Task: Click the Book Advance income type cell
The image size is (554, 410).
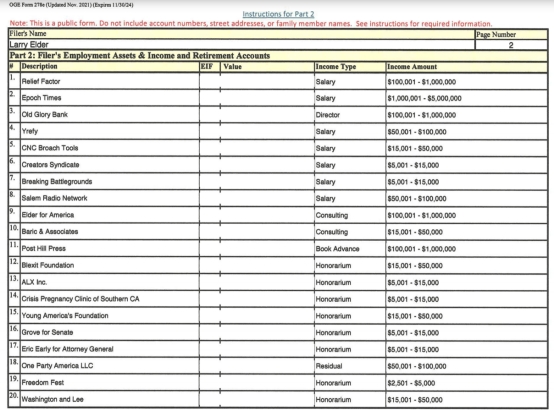Action: pyautogui.click(x=350, y=248)
